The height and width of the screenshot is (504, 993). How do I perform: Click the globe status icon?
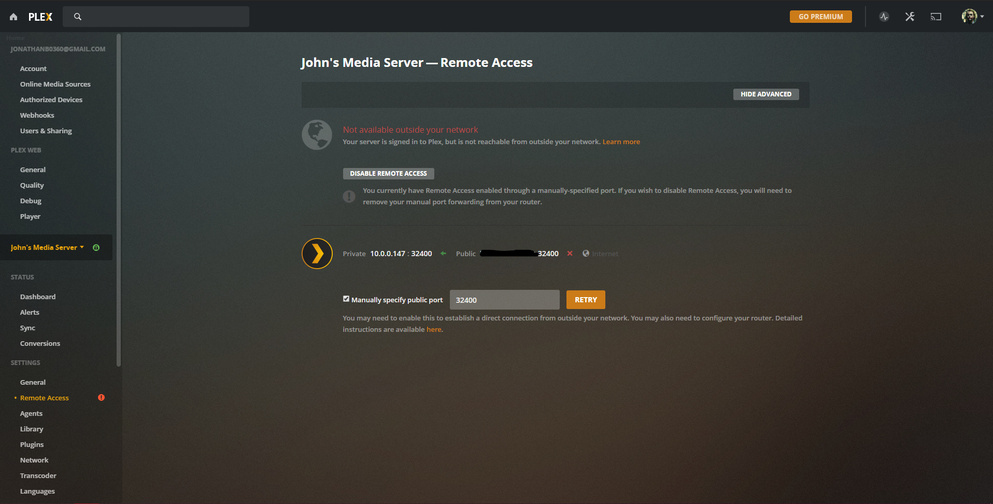click(x=317, y=135)
